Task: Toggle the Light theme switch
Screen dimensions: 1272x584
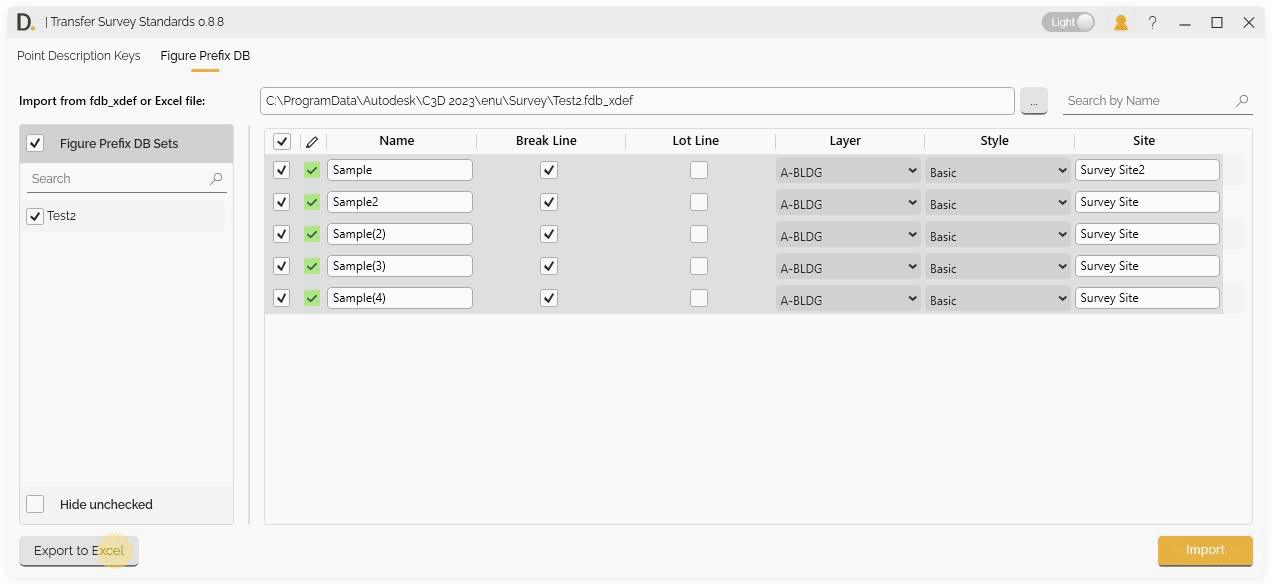Action: pyautogui.click(x=1067, y=21)
